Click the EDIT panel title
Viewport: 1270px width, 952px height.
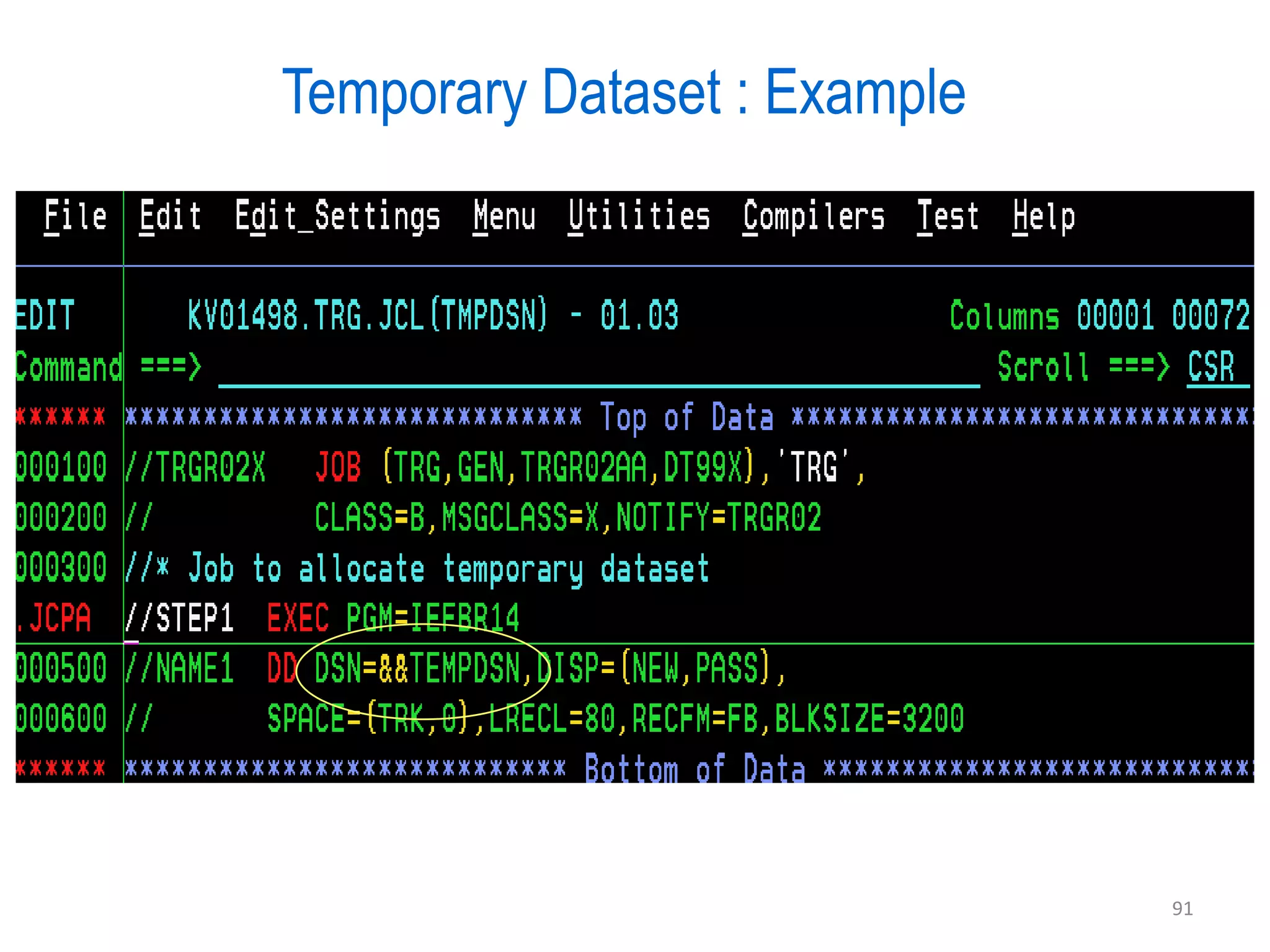click(x=45, y=315)
